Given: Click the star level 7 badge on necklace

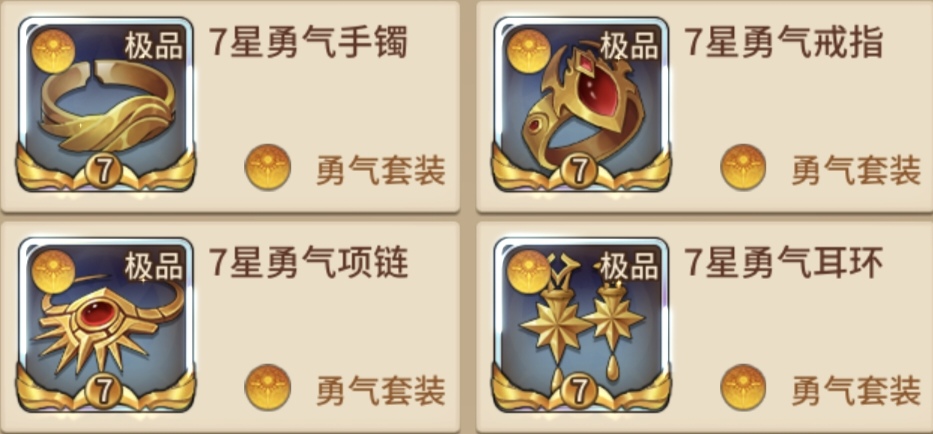Looking at the screenshot, I should click(104, 392).
